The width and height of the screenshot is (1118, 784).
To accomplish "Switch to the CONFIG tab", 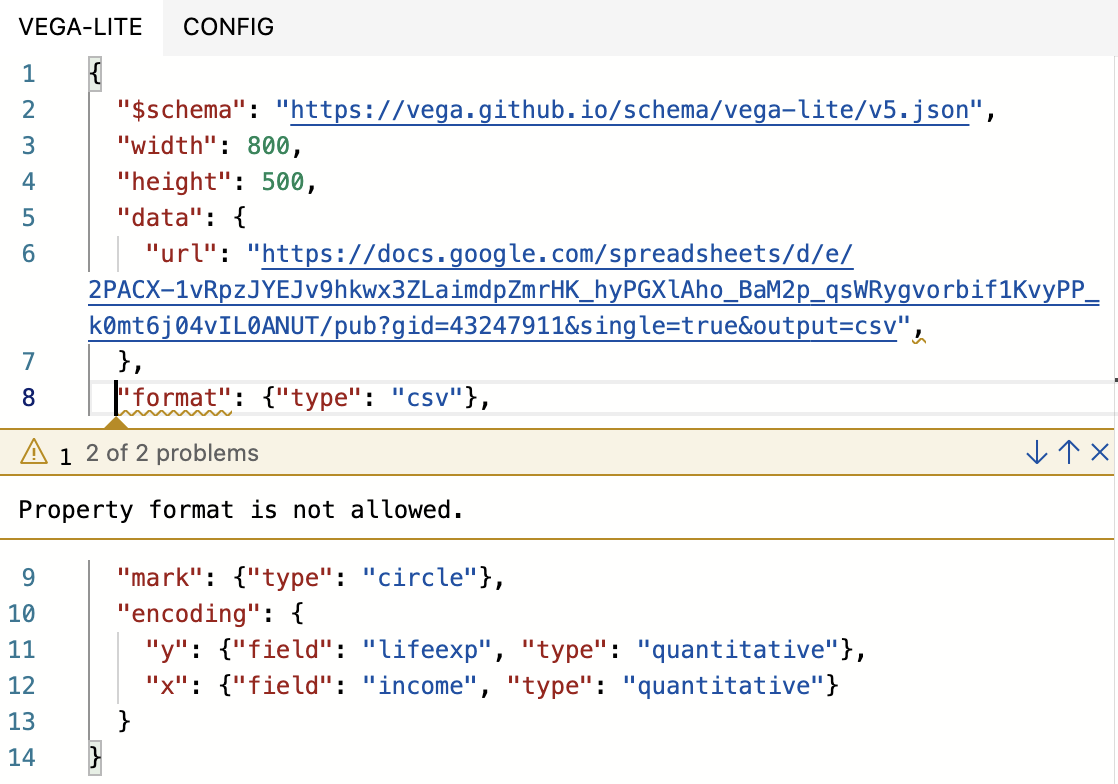I will [x=228, y=27].
